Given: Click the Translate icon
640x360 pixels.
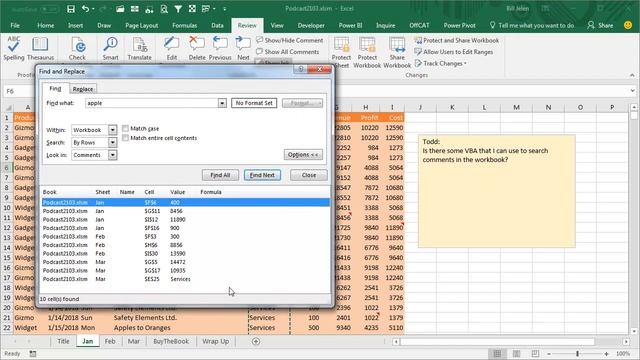Looking at the screenshot, I should point(140,48).
